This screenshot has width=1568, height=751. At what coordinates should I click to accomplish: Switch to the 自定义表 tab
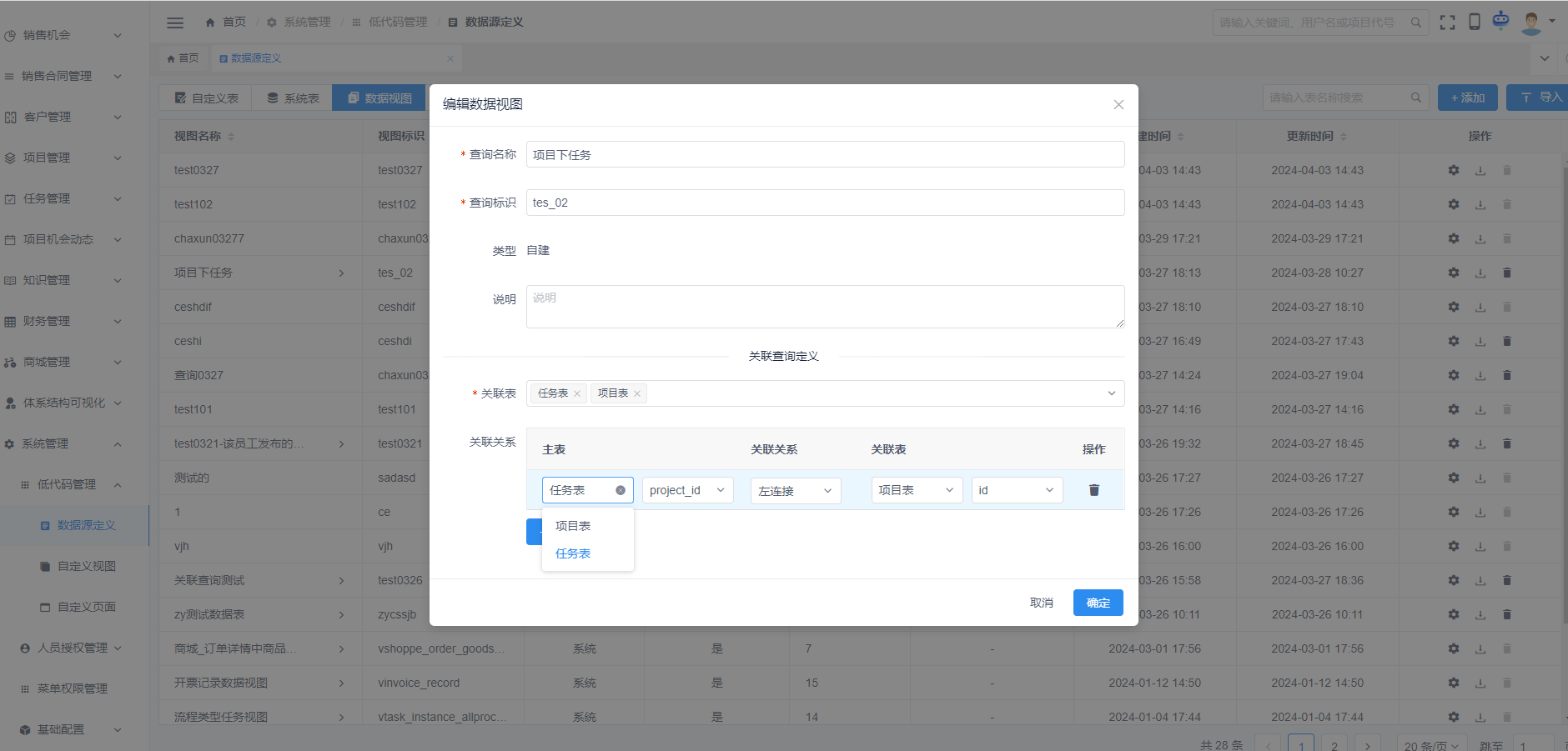point(207,98)
